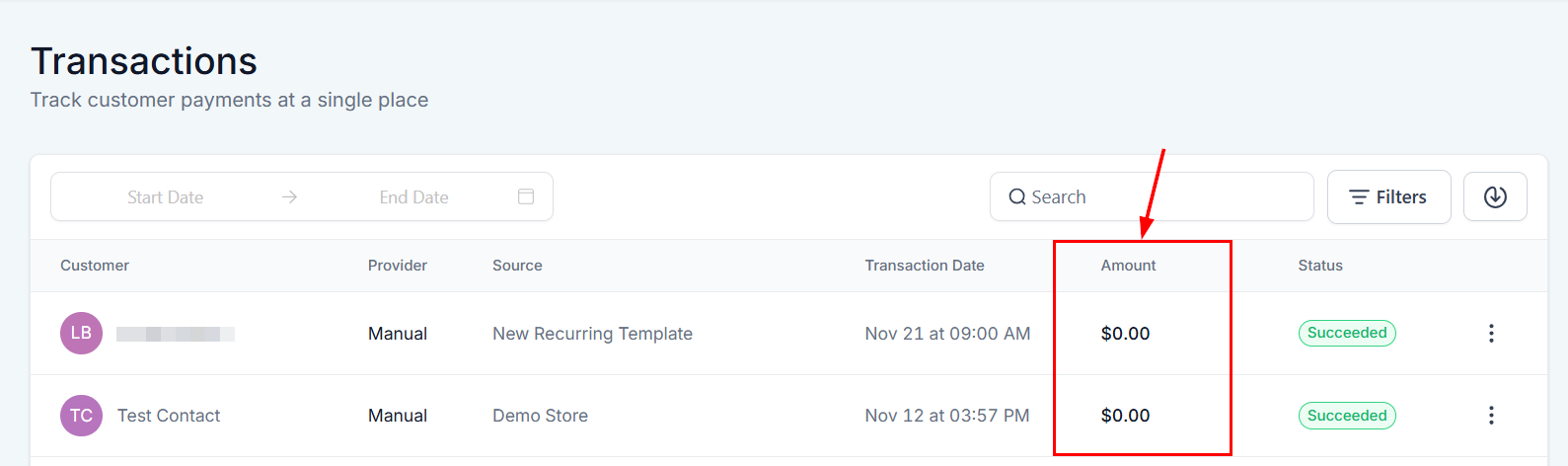
Task: Click the New Recurring Template source
Action: pos(592,334)
